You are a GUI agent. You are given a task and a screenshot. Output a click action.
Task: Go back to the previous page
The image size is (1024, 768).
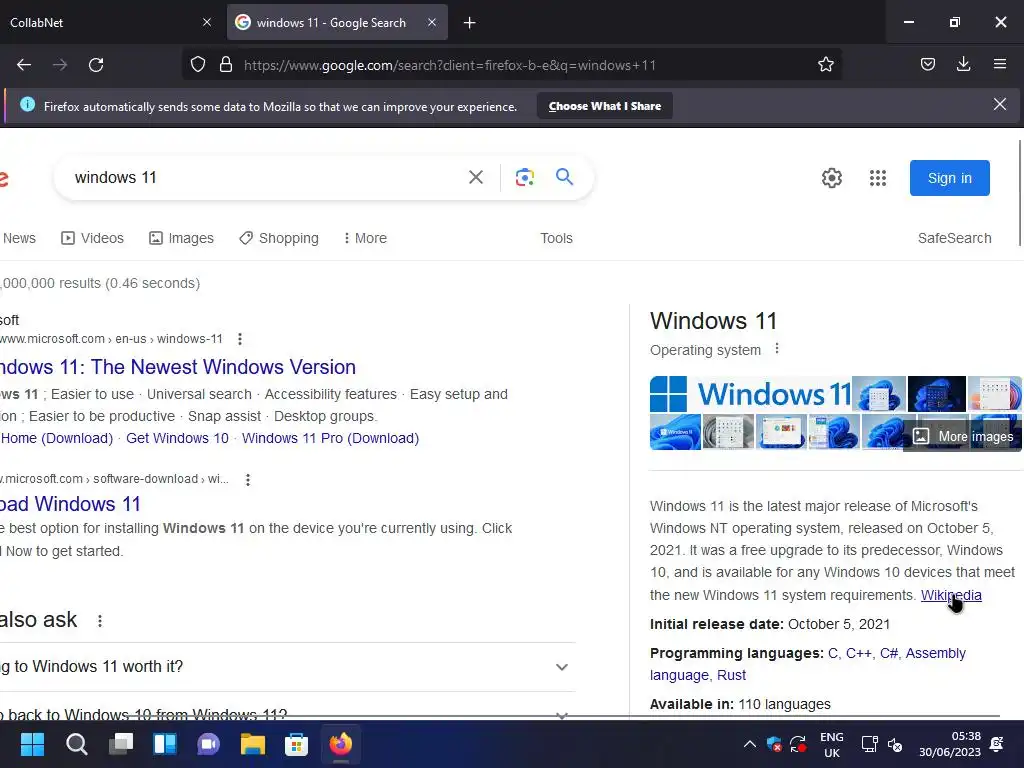(x=24, y=65)
